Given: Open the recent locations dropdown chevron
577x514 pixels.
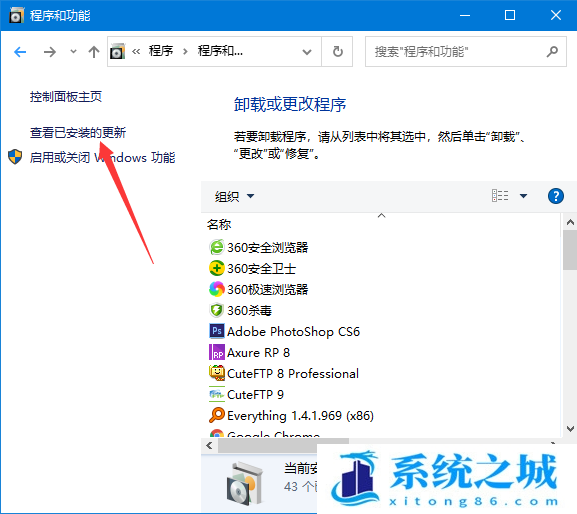Looking at the screenshot, I should [x=73, y=52].
